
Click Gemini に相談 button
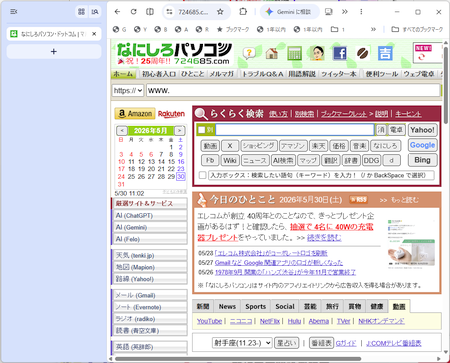[289, 12]
